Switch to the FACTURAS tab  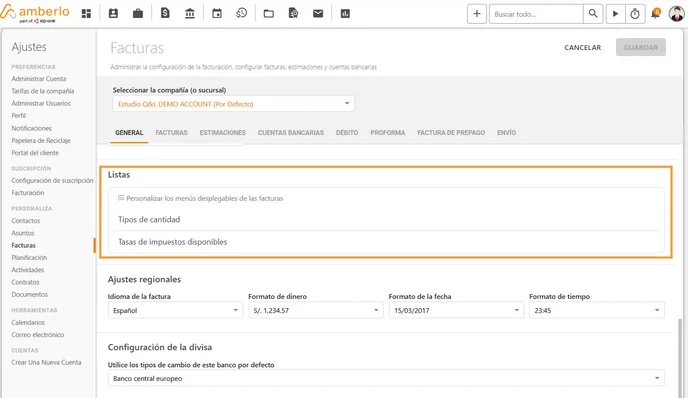tap(171, 133)
